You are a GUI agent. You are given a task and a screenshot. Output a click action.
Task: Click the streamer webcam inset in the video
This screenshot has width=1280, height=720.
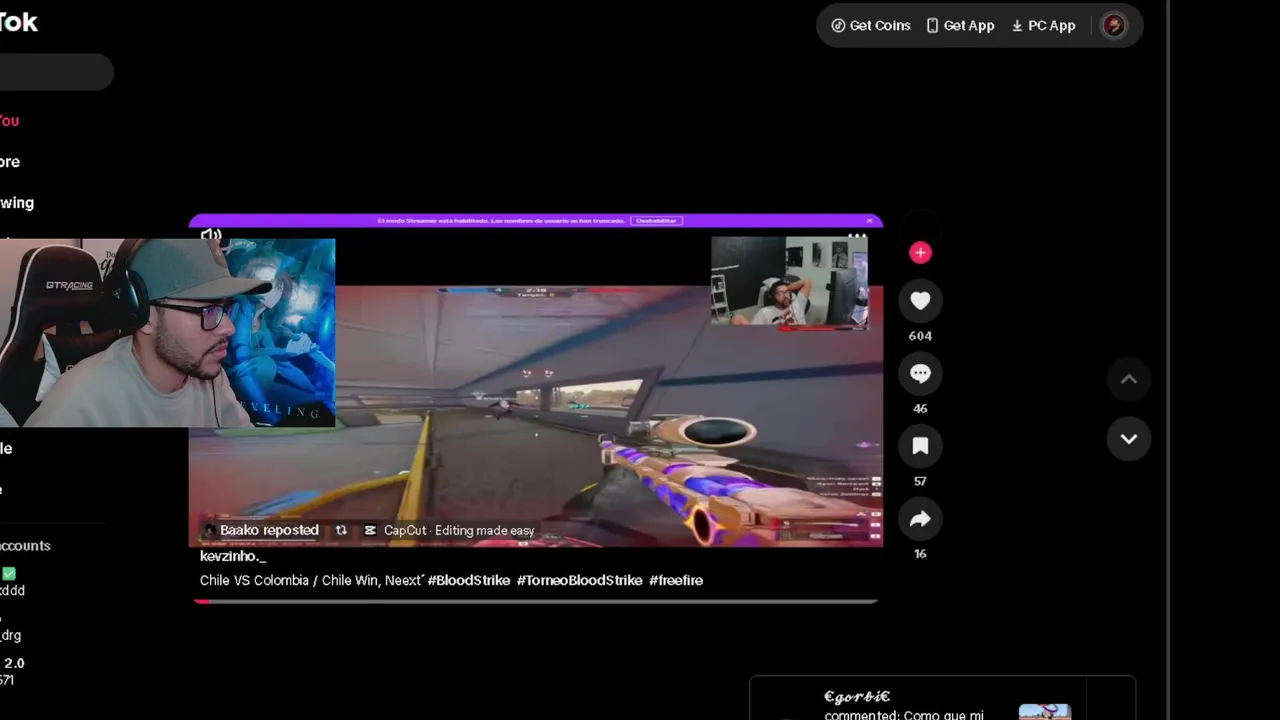[789, 281]
